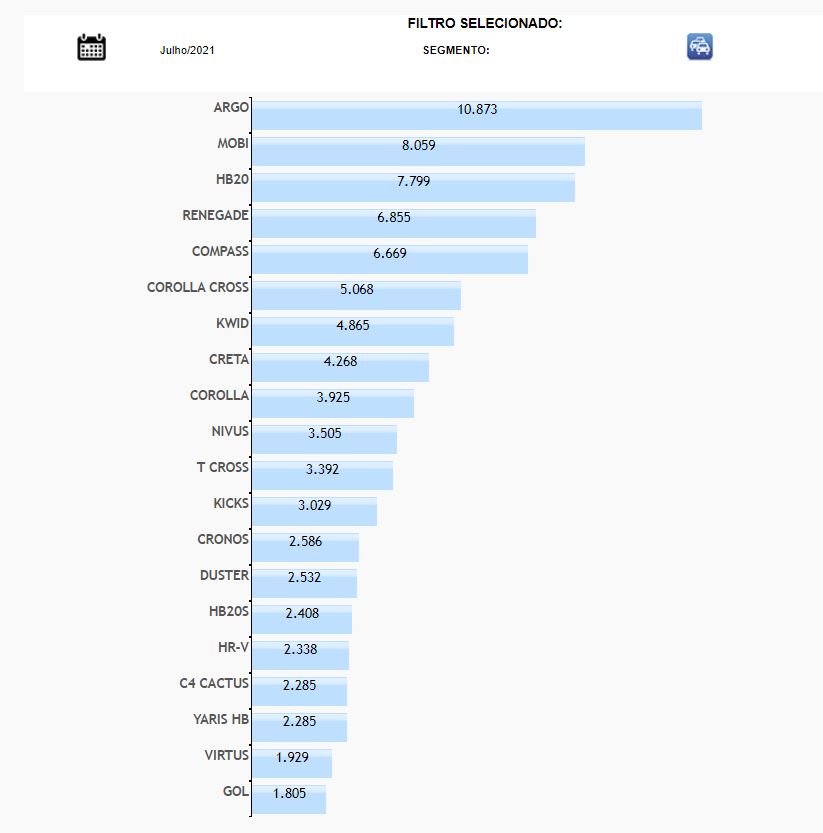Click the YARIS HB axis label

tap(221, 719)
